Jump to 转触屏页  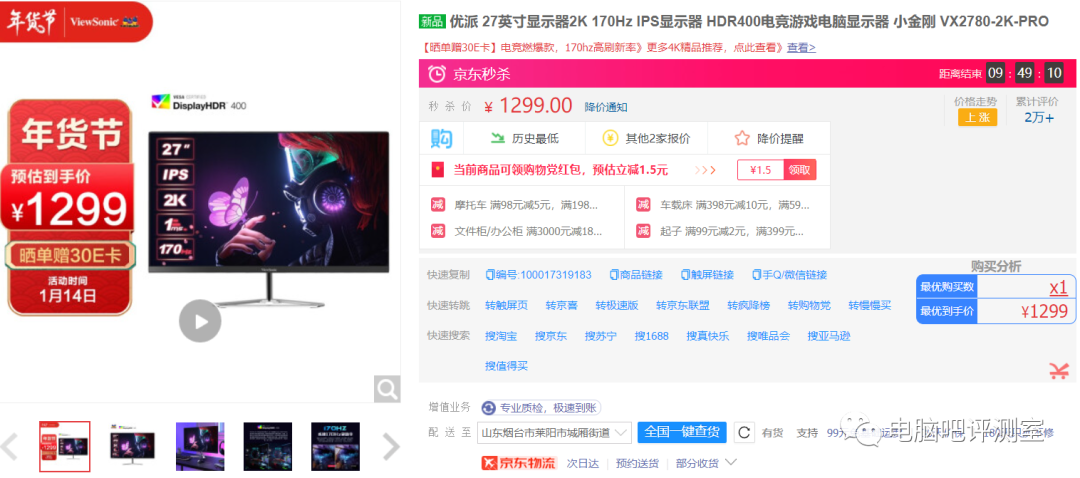(x=506, y=306)
